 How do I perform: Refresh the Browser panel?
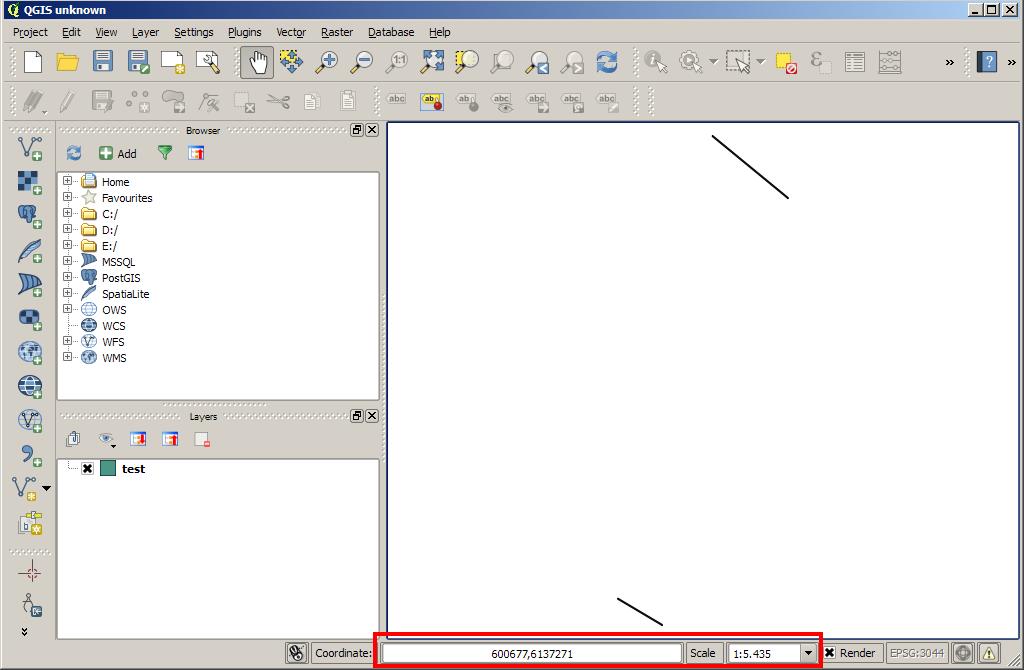coord(73,153)
